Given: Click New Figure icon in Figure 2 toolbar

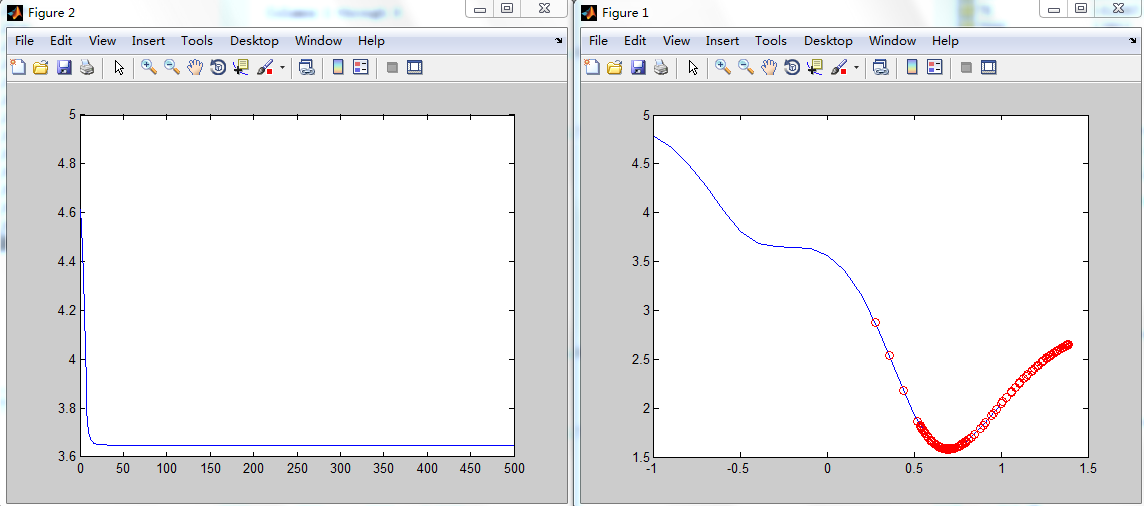Looking at the screenshot, I should point(18,68).
